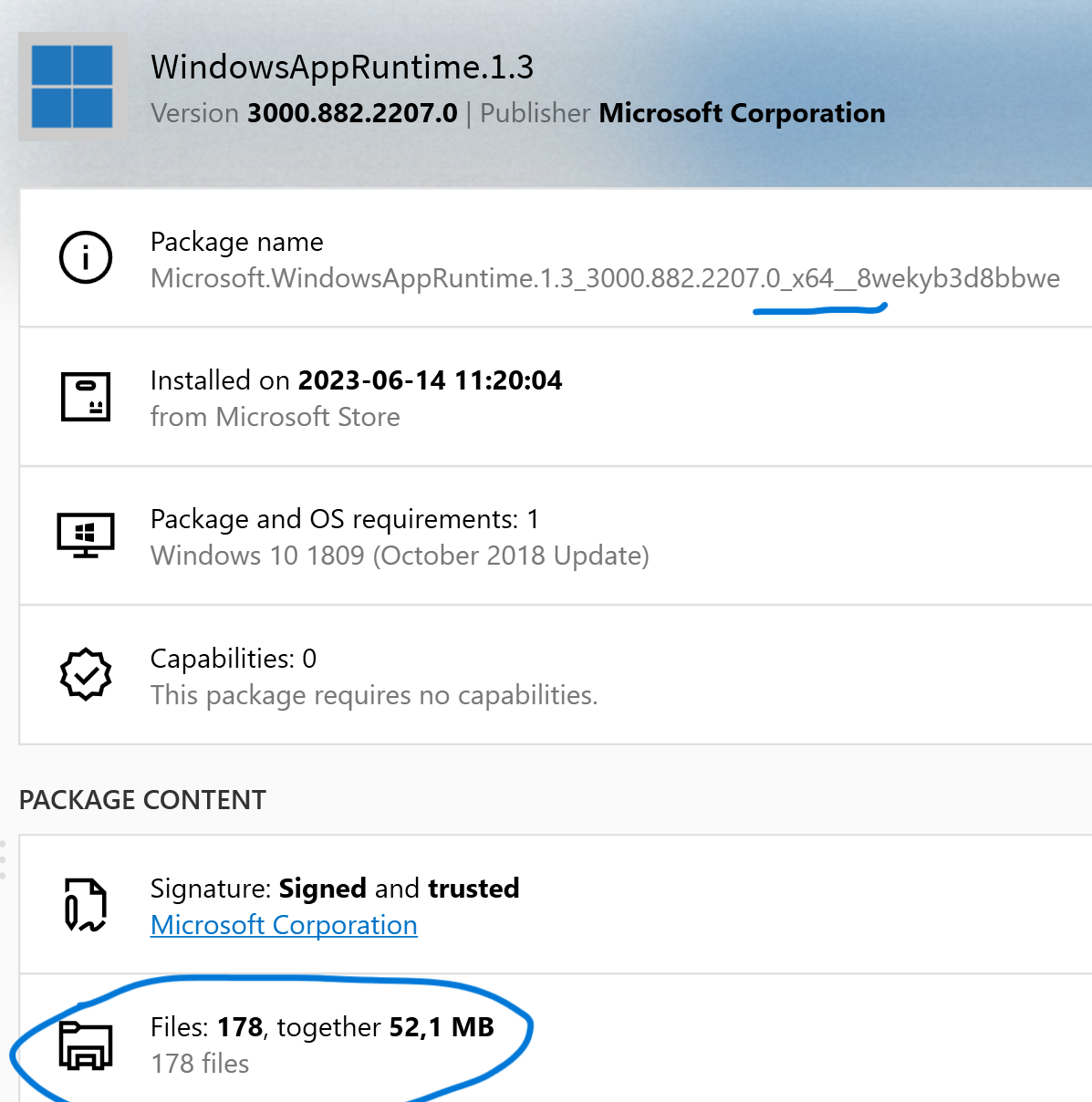
Task: Click the Package name info icon
Action: point(85,257)
